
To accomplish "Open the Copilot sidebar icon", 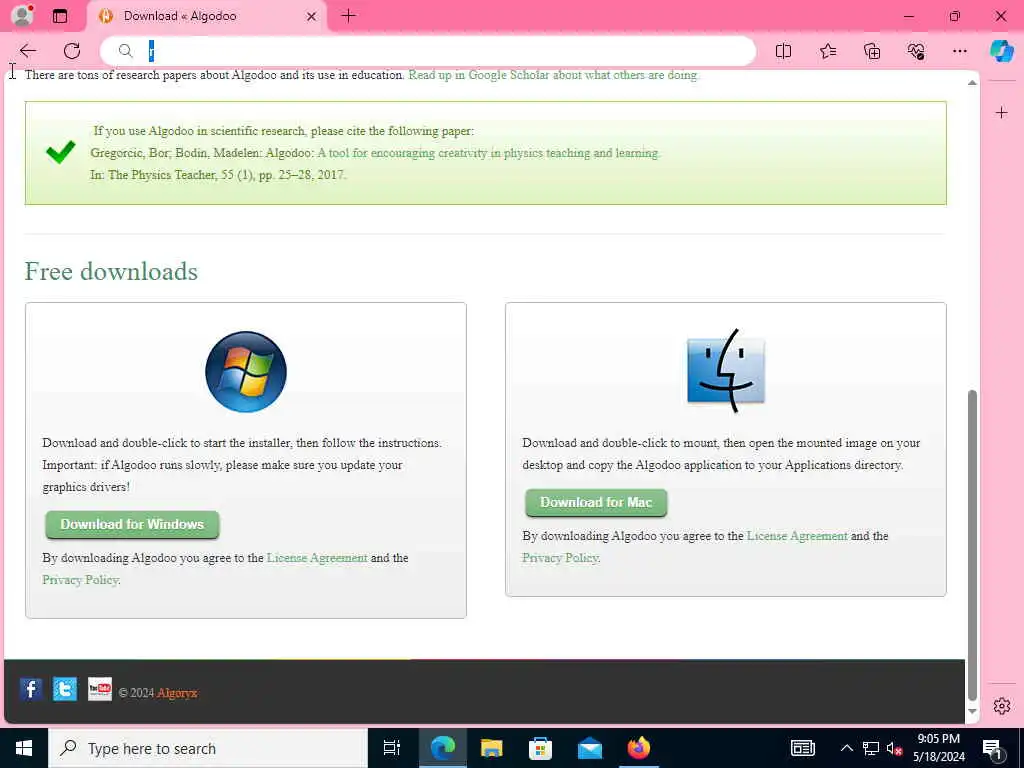I will click(x=1002, y=51).
